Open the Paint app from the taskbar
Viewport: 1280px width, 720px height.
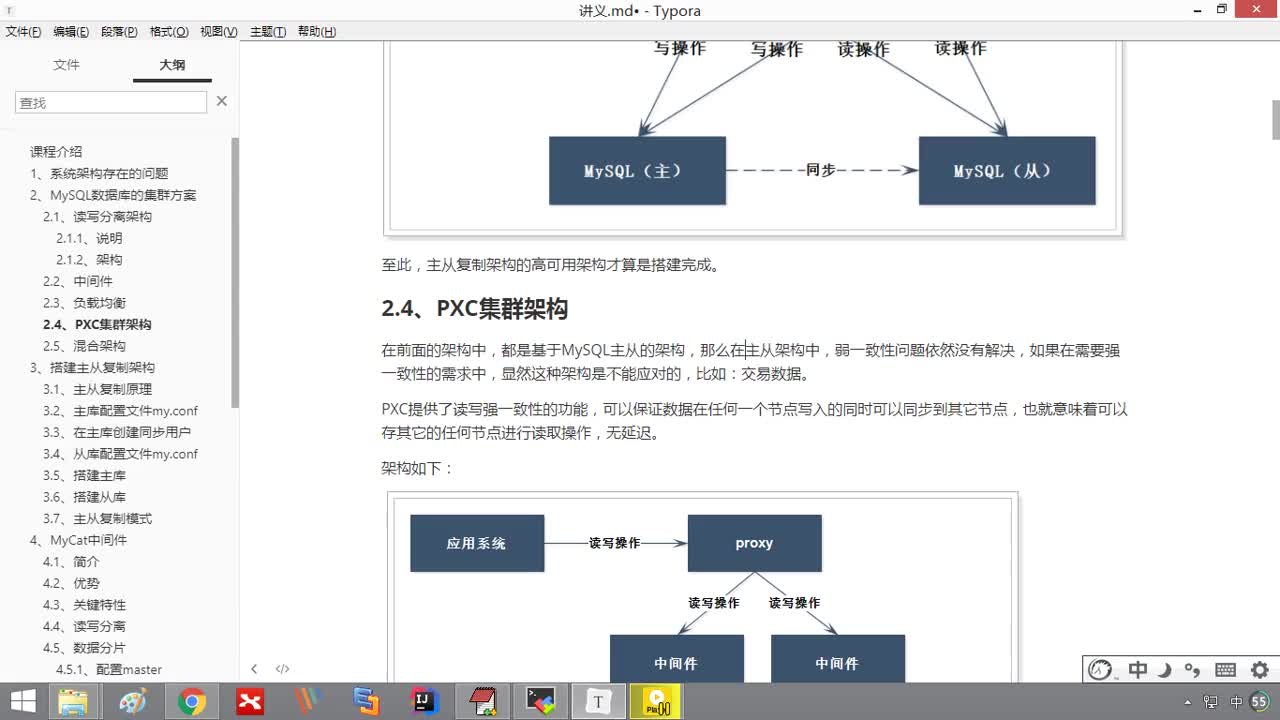[x=132, y=702]
